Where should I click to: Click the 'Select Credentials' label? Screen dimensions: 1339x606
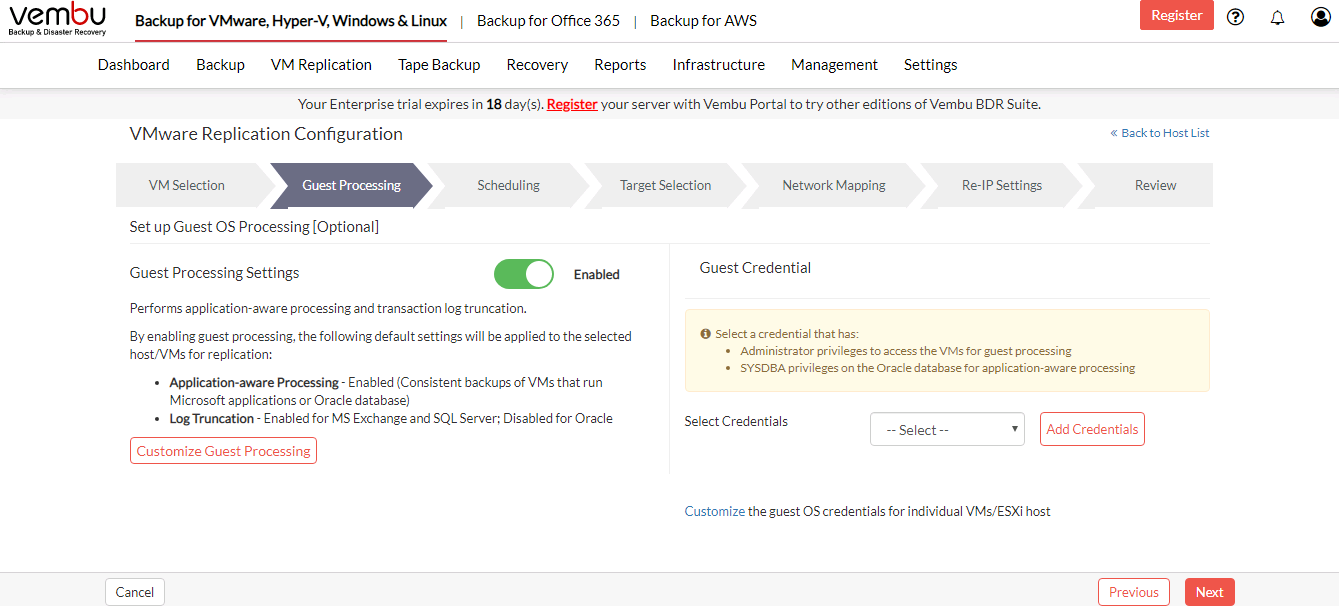point(736,421)
